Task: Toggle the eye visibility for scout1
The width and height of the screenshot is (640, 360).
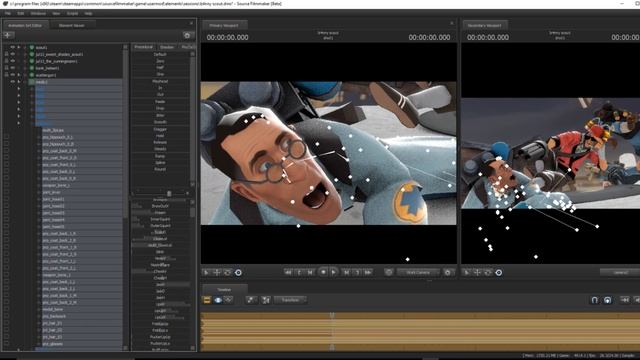Action: tap(13, 47)
